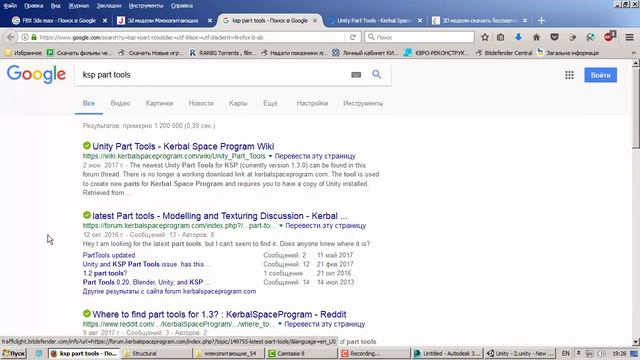The width and height of the screenshot is (640, 360).
Task: Open 'RARBG Torrents' bookmark
Action: click(223, 53)
